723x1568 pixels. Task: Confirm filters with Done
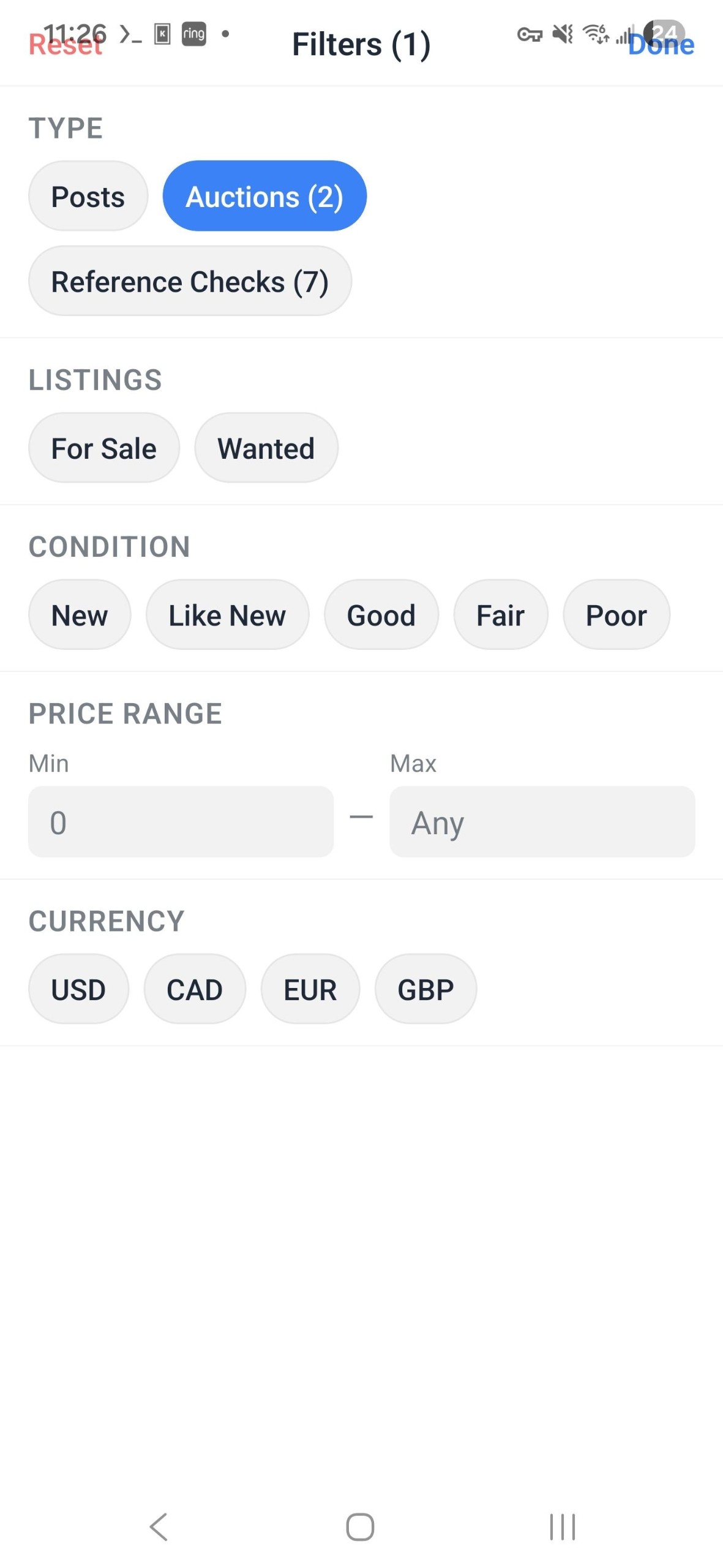[x=661, y=45]
